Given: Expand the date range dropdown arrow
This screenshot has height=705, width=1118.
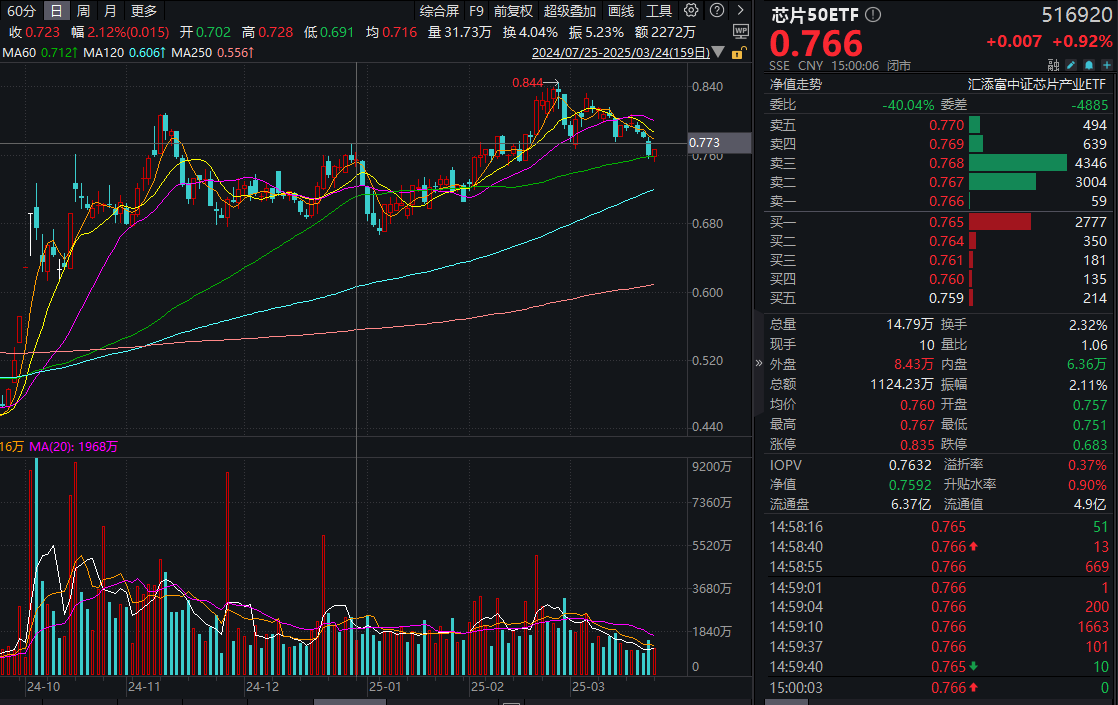Looking at the screenshot, I should tap(718, 52).
